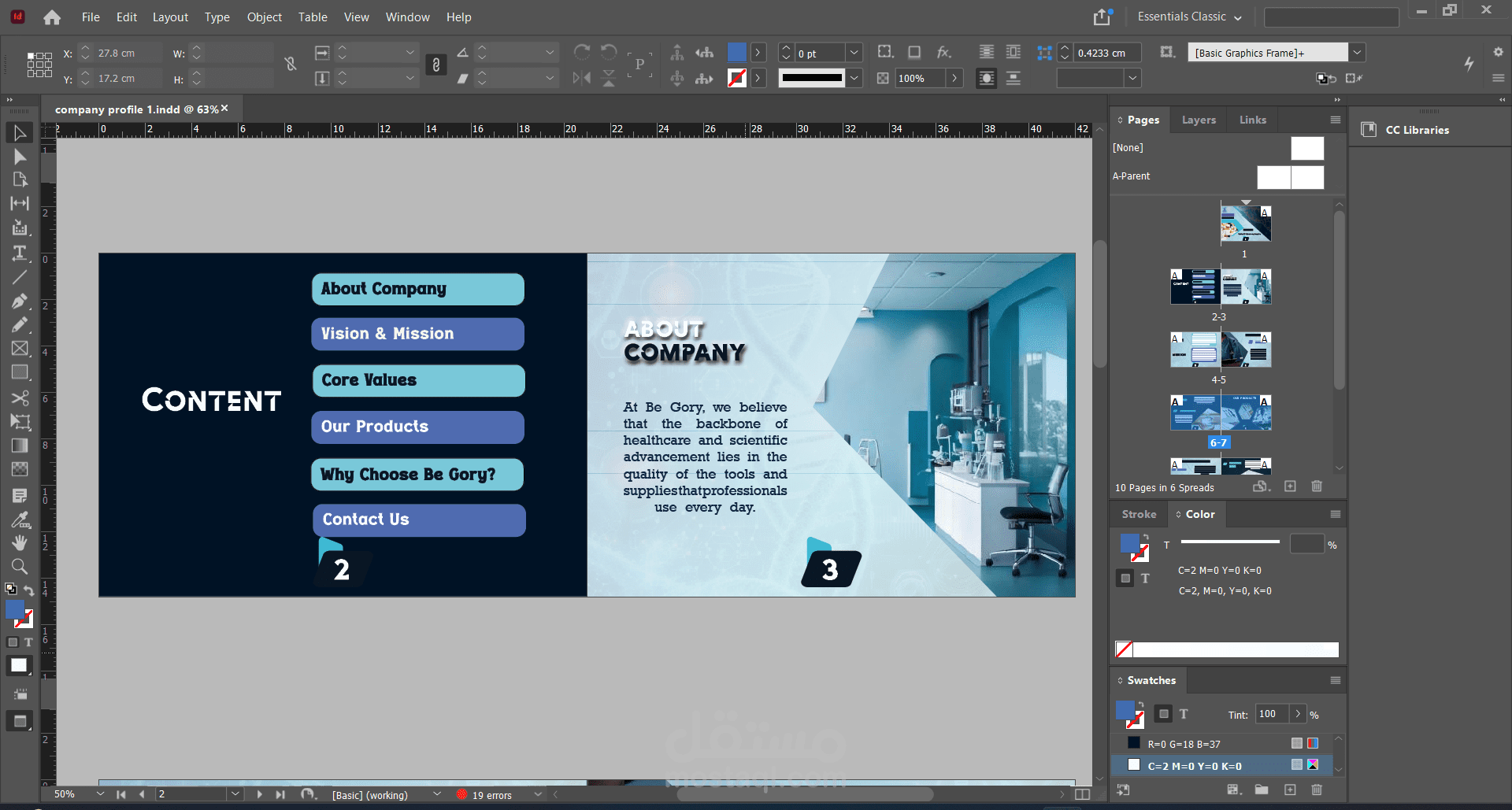Open the Essentials Classic workspace dropdown
This screenshot has height=810, width=1512.
pos(1189,17)
